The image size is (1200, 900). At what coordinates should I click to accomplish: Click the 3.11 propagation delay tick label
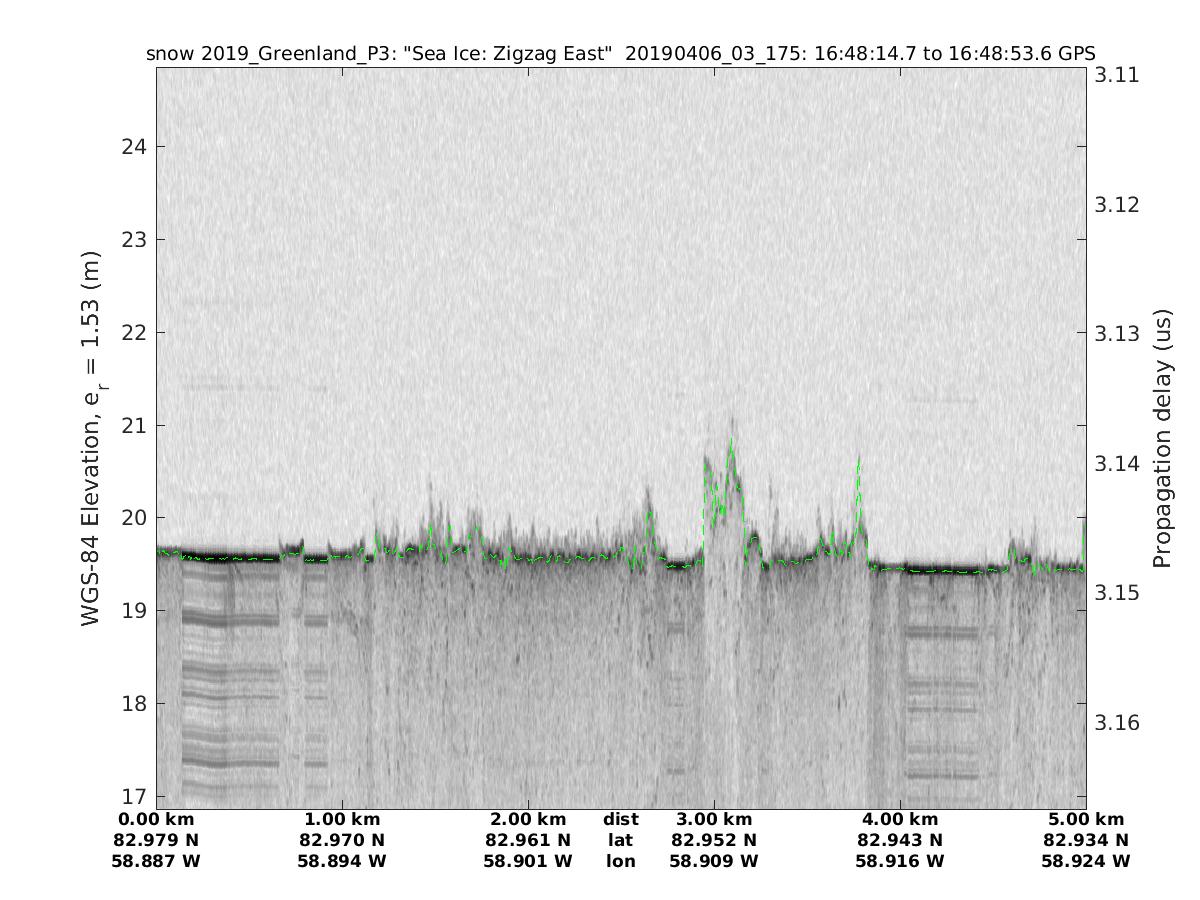tap(1116, 75)
